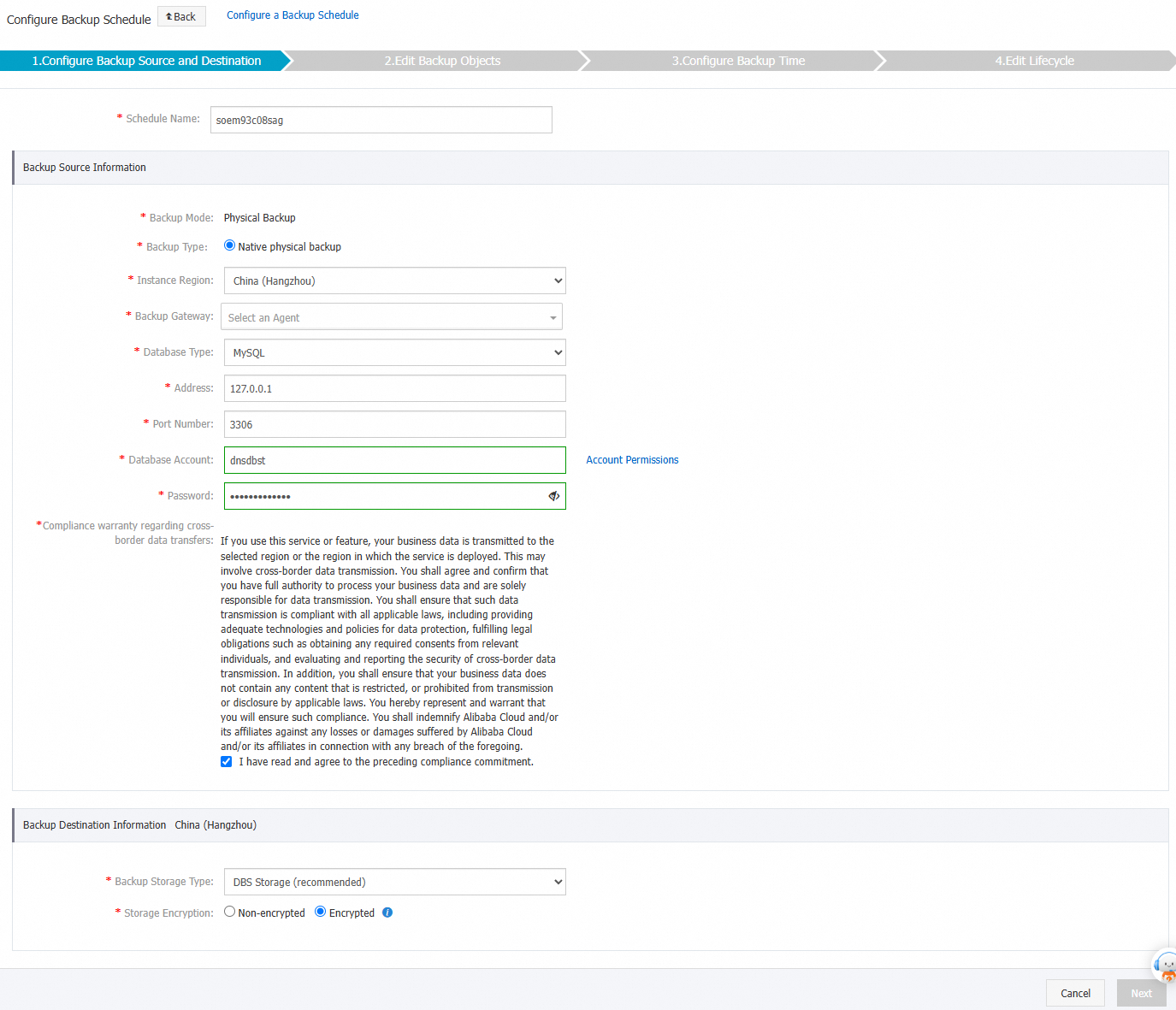This screenshot has width=1176, height=1010.
Task: Open Database Type MySQL dropdown
Action: point(394,352)
